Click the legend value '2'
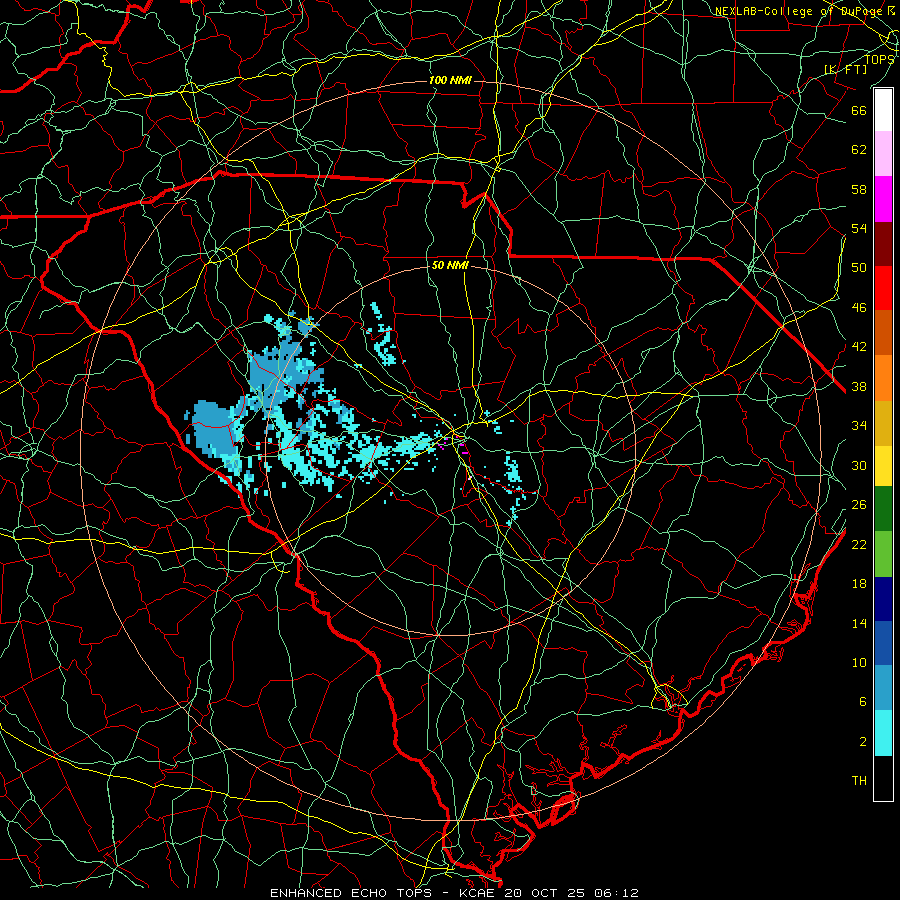This screenshot has width=900, height=900. 863,742
